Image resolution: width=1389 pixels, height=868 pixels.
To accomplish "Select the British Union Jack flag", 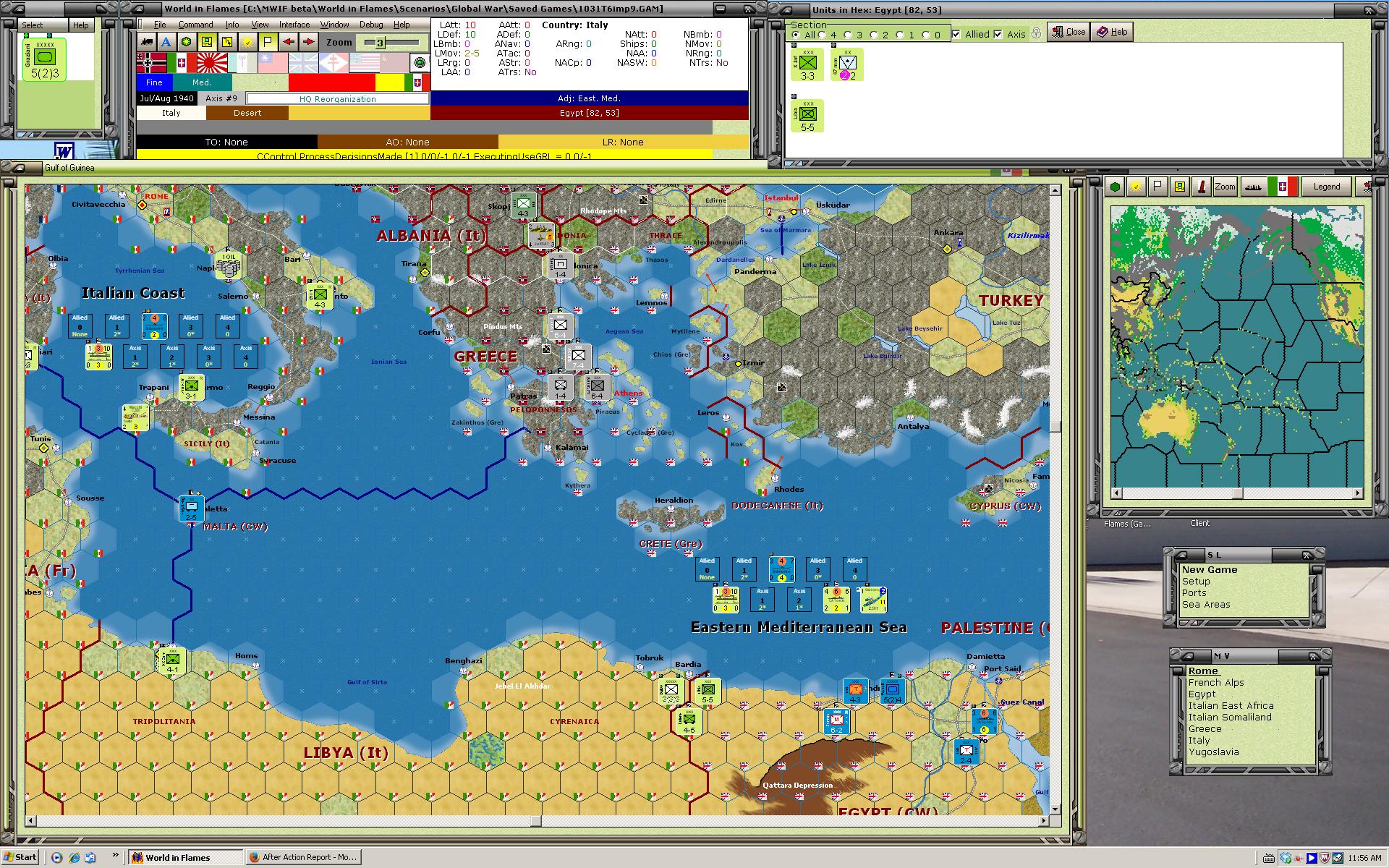I will point(303,63).
